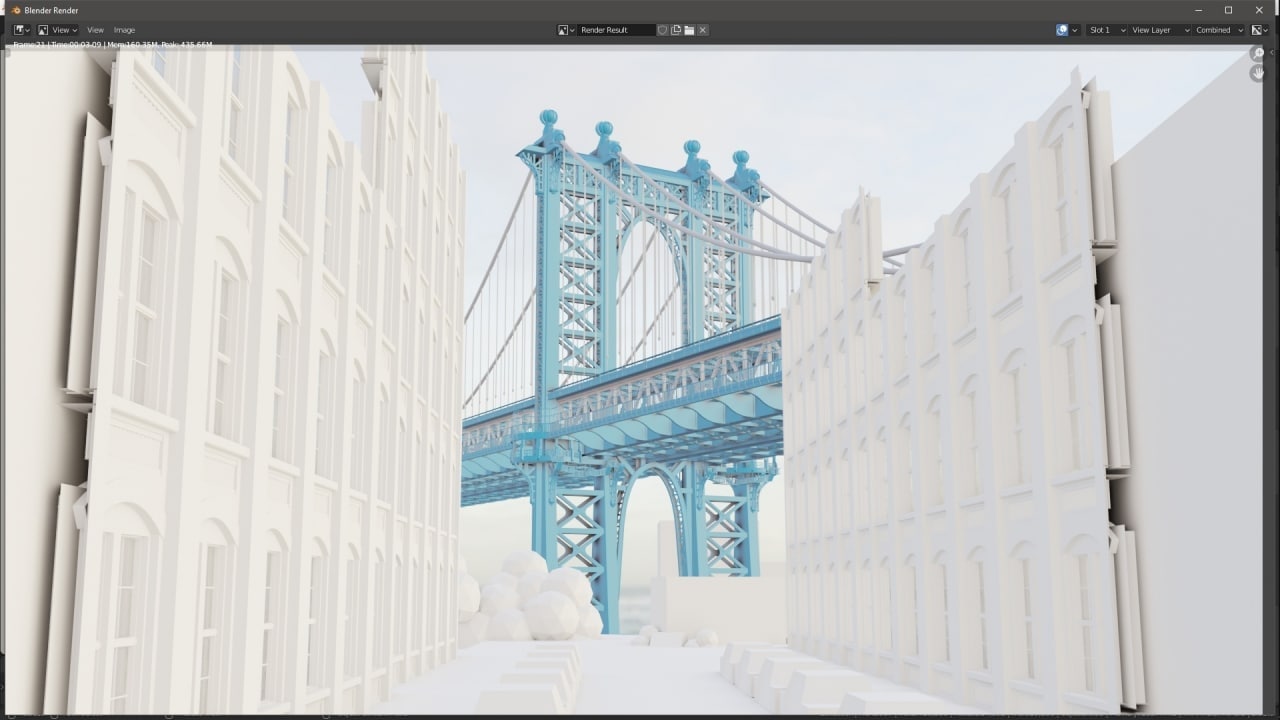
Task: Open the image editor mode View dropdown
Action: pos(57,30)
